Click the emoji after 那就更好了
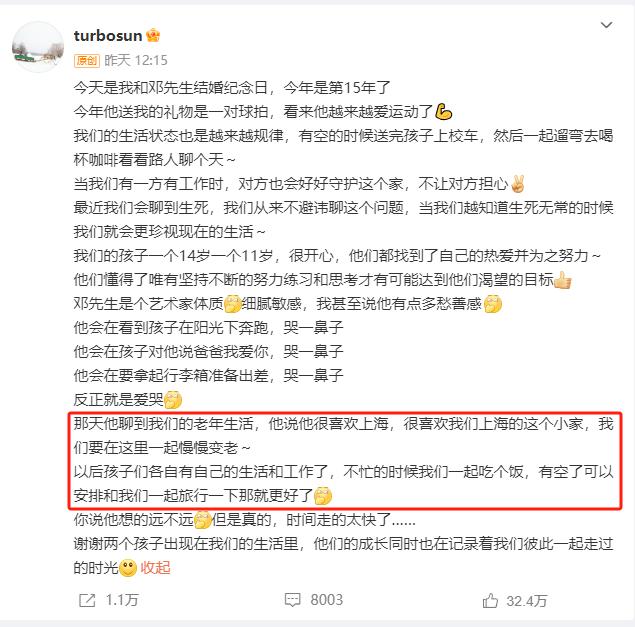Screen dimensions: 635x627 [x=323, y=496]
